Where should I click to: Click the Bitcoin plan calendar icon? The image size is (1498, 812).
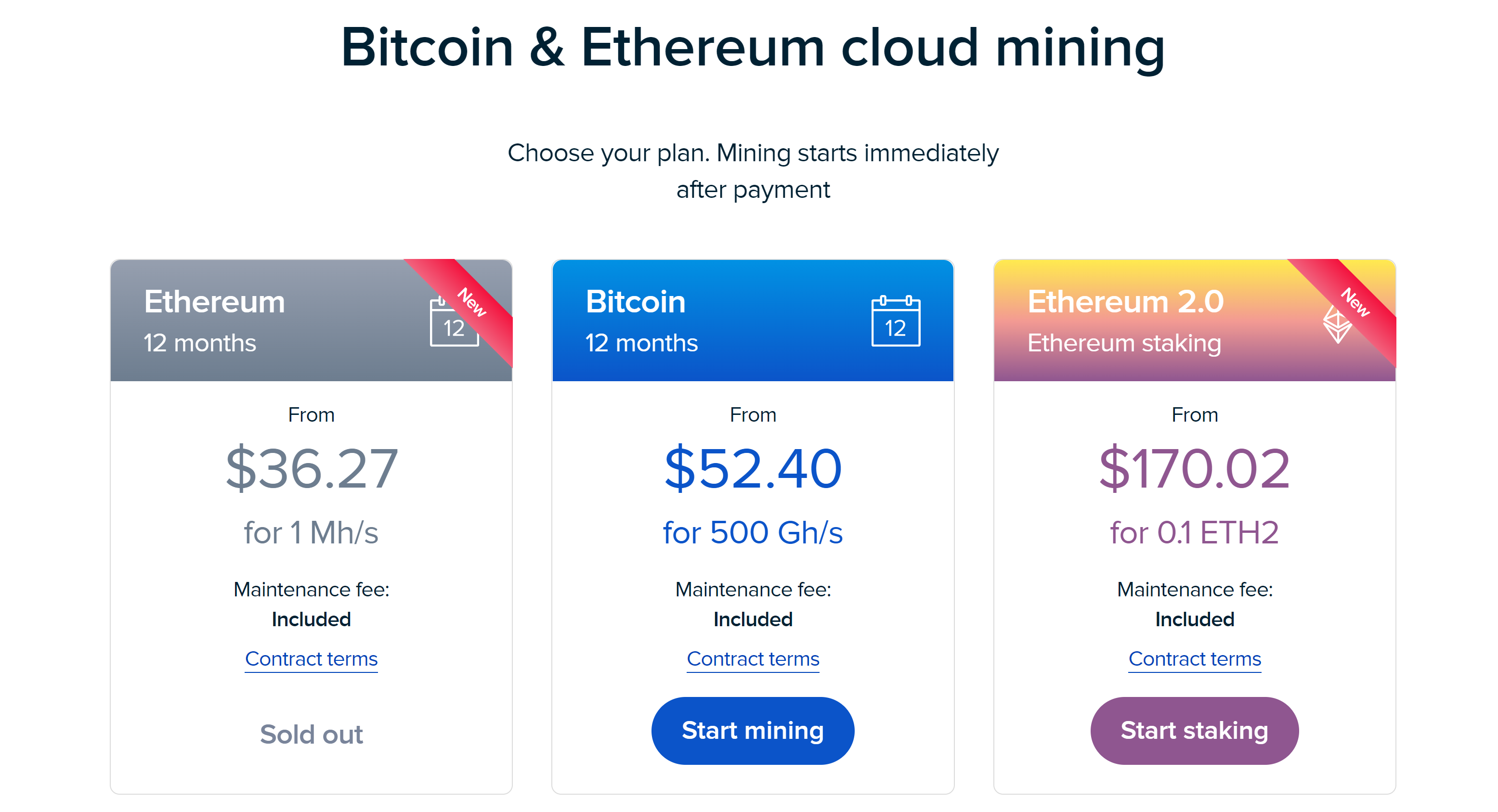click(x=896, y=321)
